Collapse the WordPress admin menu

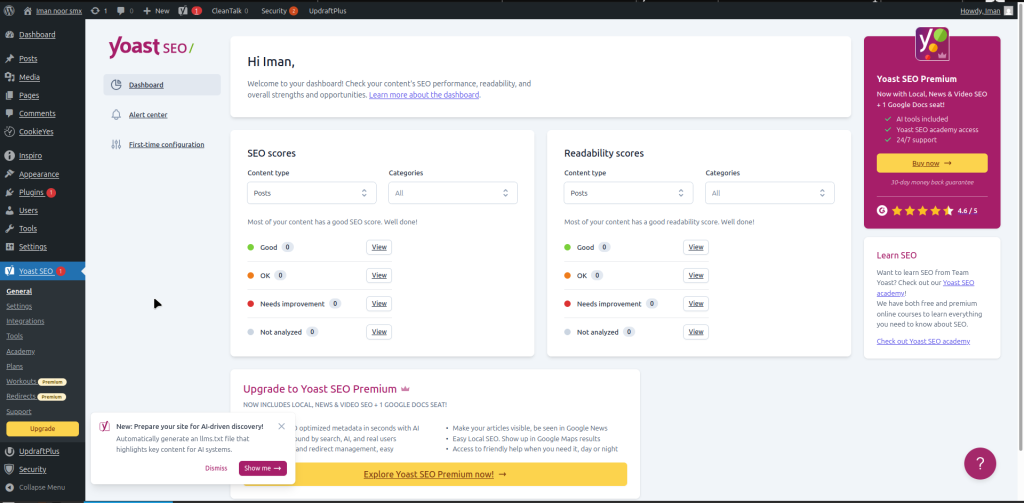[40, 487]
